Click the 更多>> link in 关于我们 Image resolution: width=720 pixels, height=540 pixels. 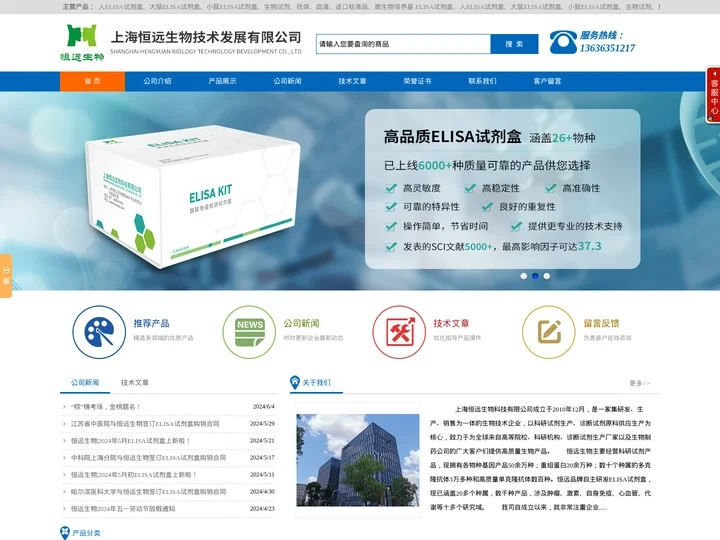640,383
